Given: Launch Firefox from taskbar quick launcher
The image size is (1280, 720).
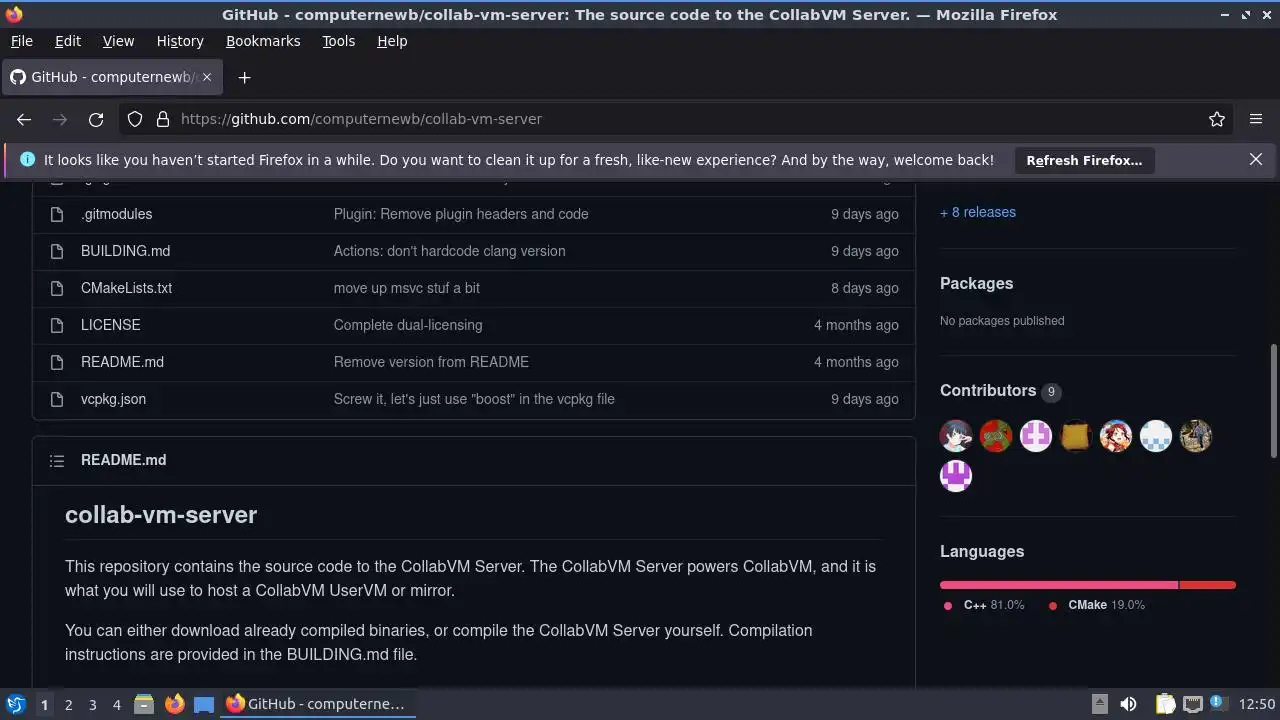Looking at the screenshot, I should [x=174, y=704].
